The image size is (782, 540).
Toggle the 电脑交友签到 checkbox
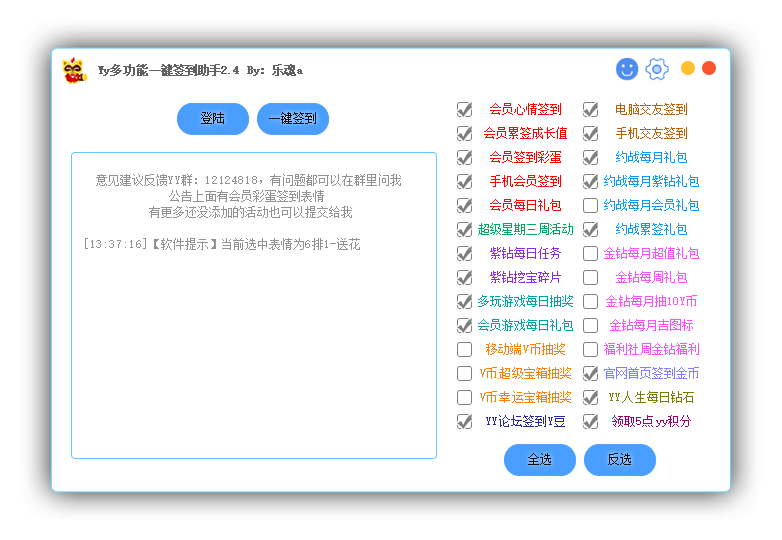pyautogui.click(x=591, y=109)
